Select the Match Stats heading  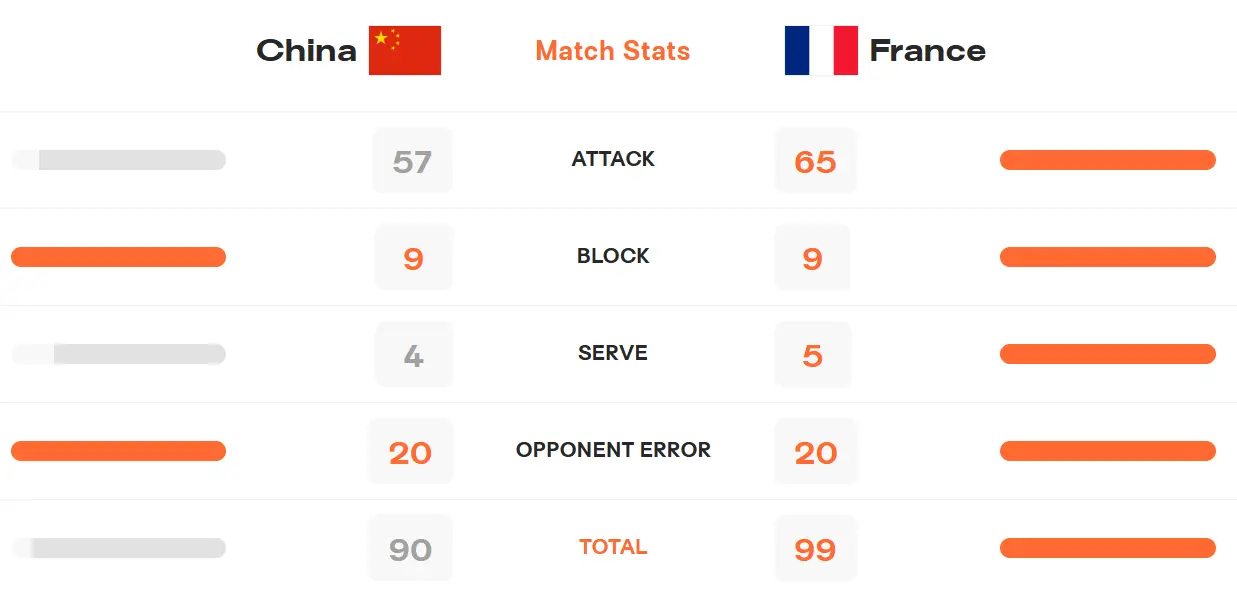(613, 51)
